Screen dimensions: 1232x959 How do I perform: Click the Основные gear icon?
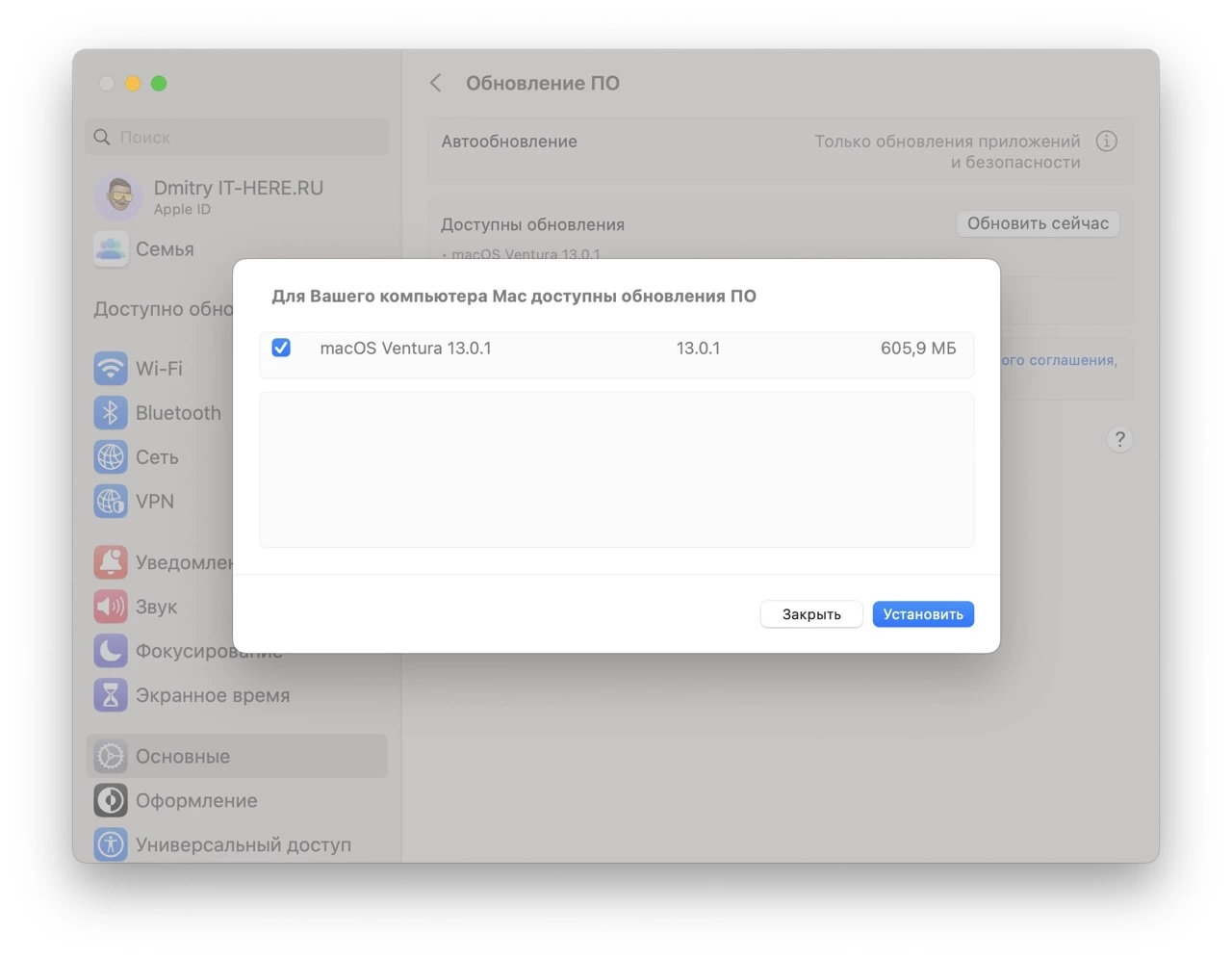(111, 756)
